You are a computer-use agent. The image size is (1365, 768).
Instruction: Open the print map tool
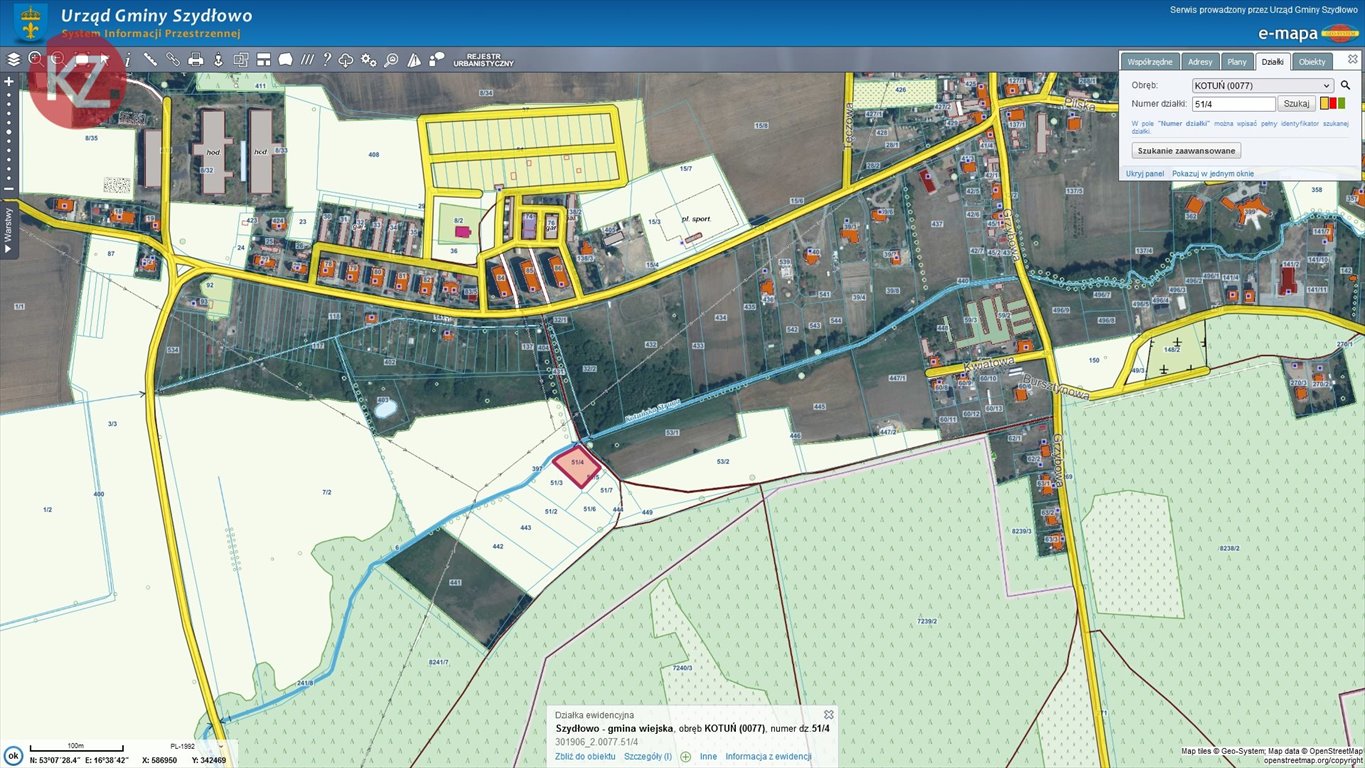pyautogui.click(x=196, y=60)
